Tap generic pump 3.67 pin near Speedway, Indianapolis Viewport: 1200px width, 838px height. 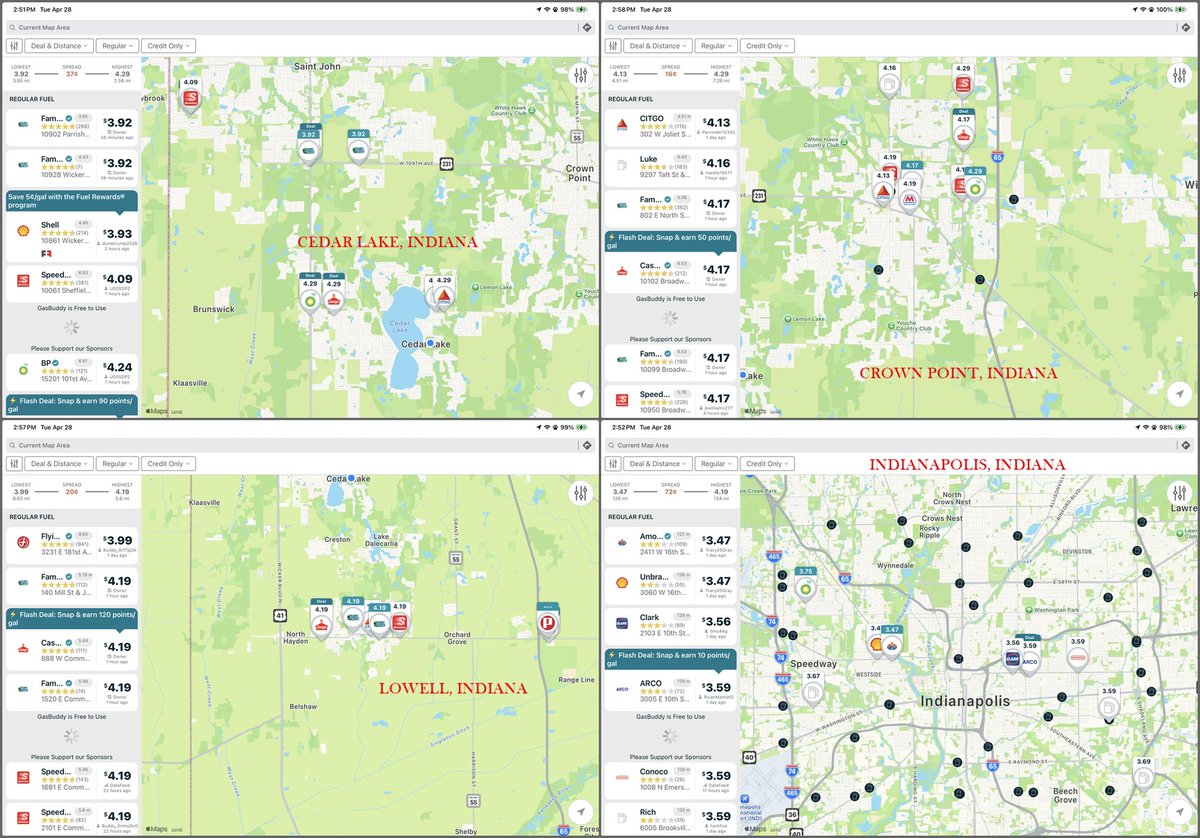pyautogui.click(x=813, y=688)
